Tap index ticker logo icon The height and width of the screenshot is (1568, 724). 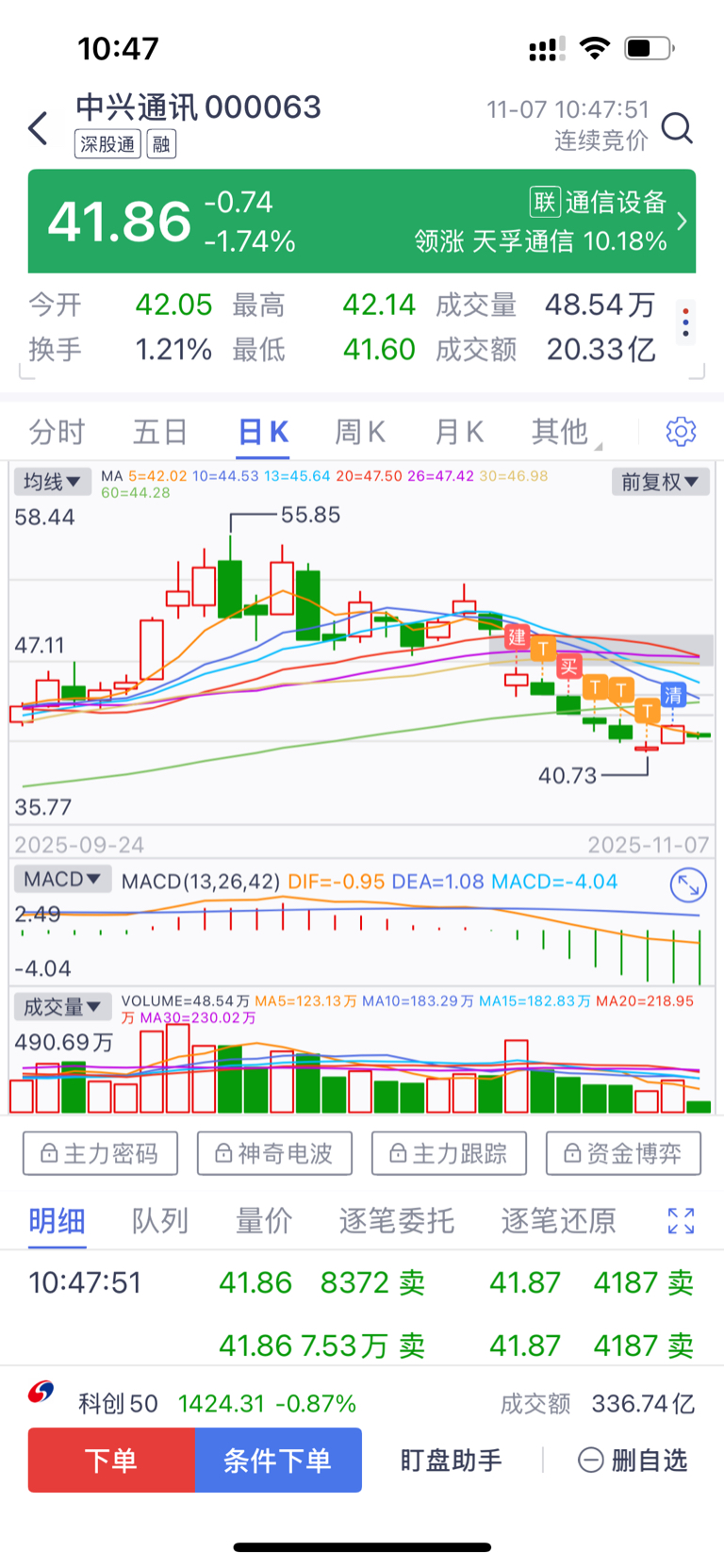[41, 1393]
